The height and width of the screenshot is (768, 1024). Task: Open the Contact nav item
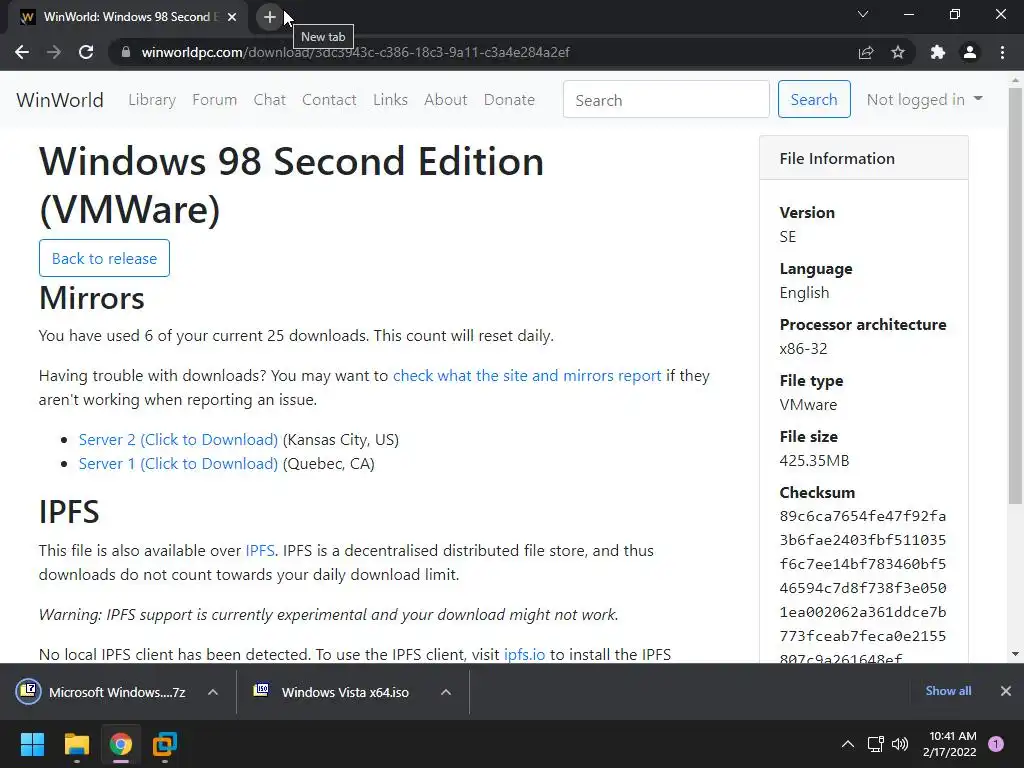[329, 100]
